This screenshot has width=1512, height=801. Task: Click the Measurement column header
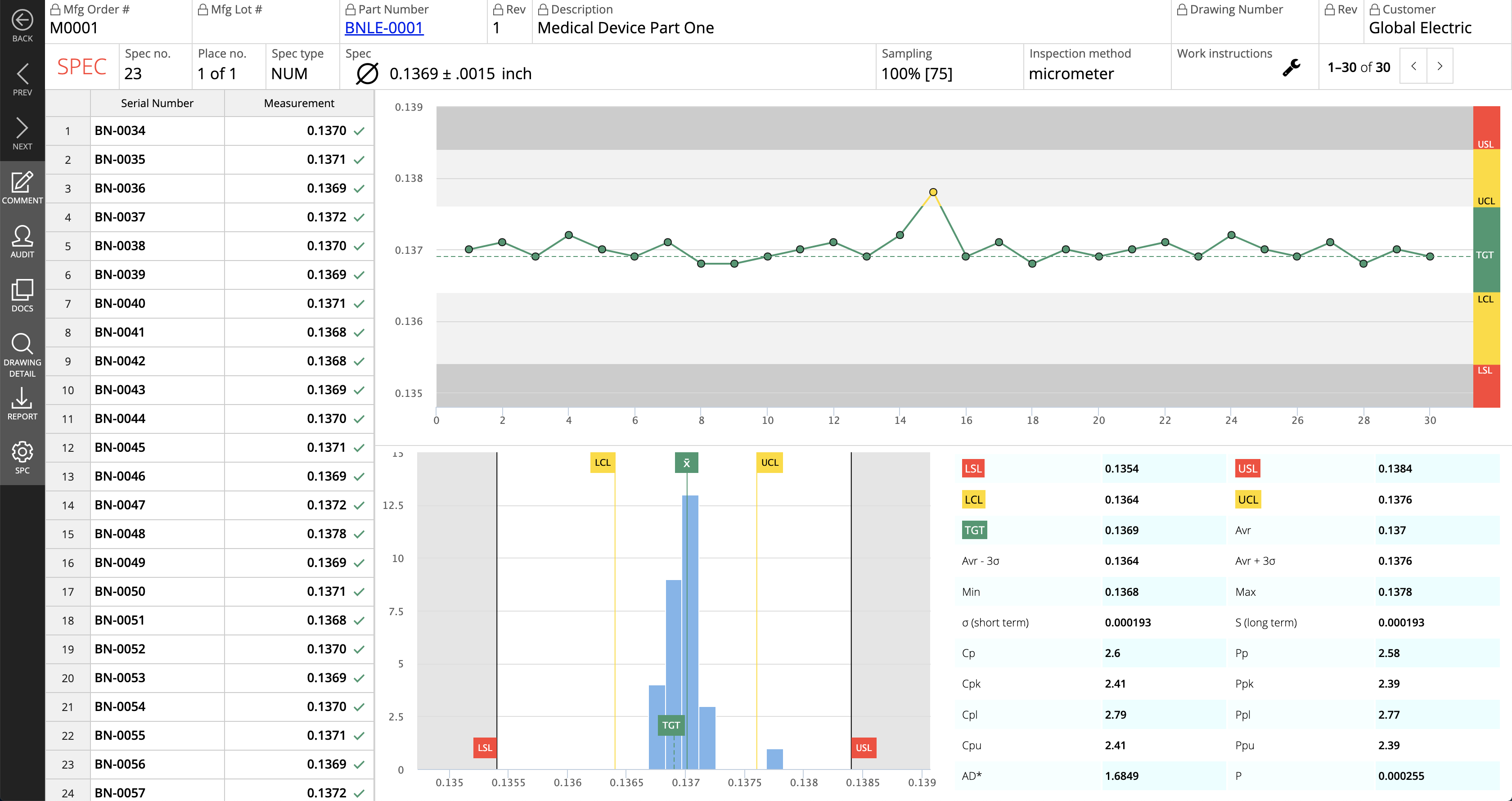point(299,103)
